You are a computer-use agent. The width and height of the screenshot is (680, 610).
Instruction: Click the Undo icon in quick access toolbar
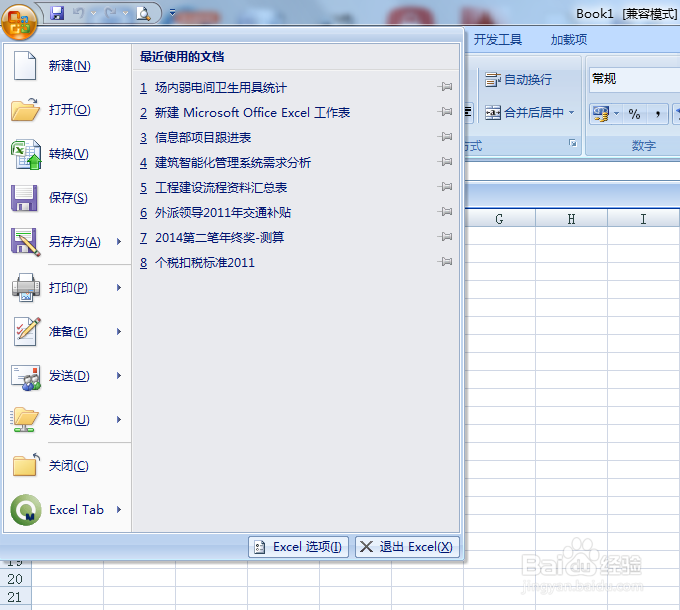pyautogui.click(x=78, y=13)
